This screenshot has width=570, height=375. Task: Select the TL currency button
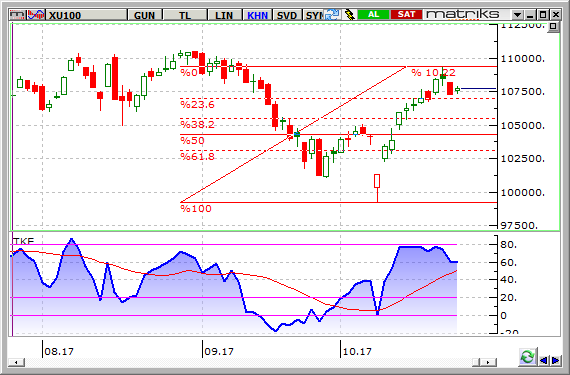point(185,15)
